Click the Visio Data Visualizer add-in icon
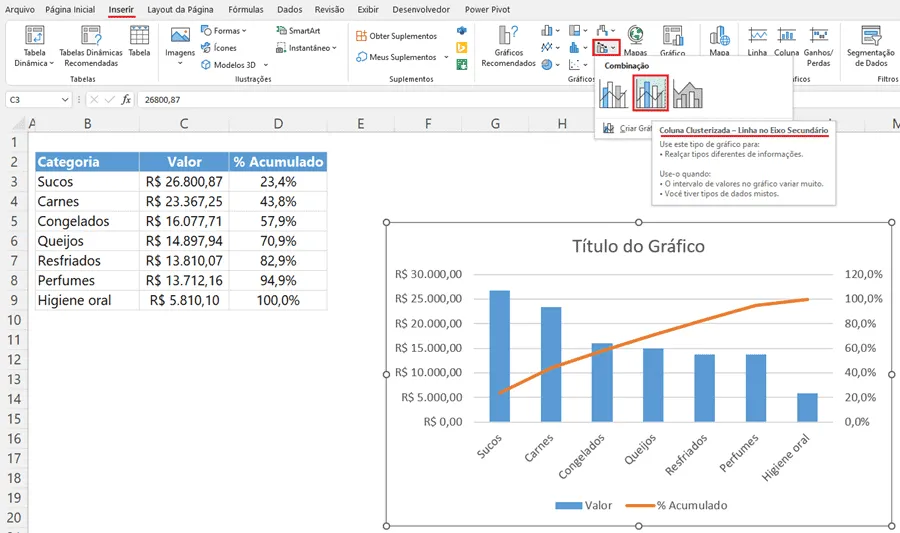Viewport: 900px width, 533px height. coord(461,30)
